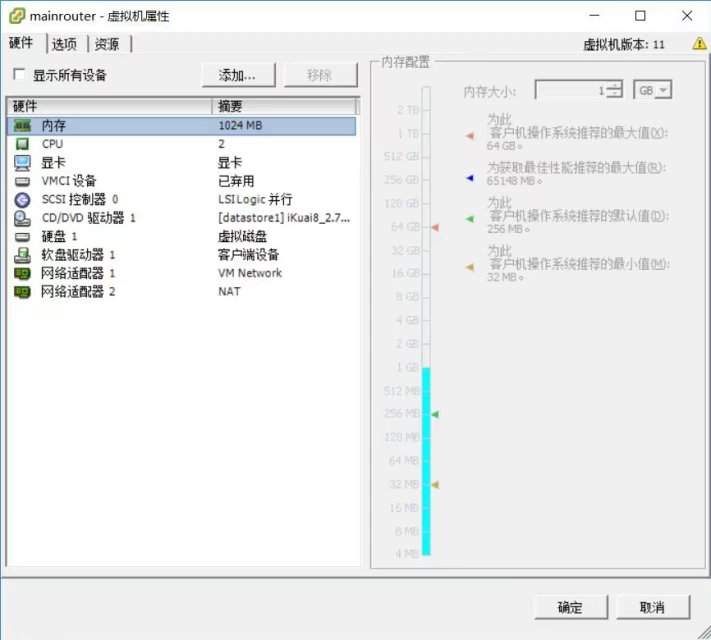Select the 硬盘 1 row label
This screenshot has height=640, width=711.
pos(59,237)
